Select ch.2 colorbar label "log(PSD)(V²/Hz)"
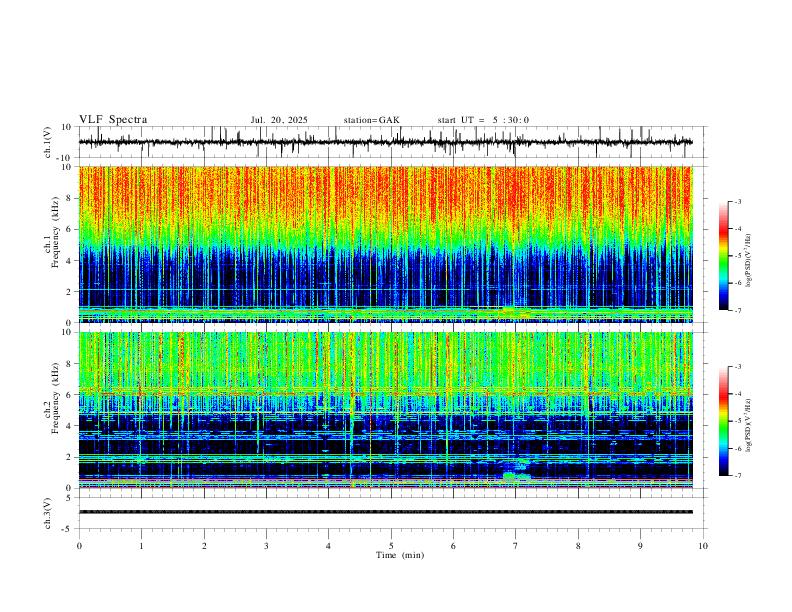 [x=748, y=426]
